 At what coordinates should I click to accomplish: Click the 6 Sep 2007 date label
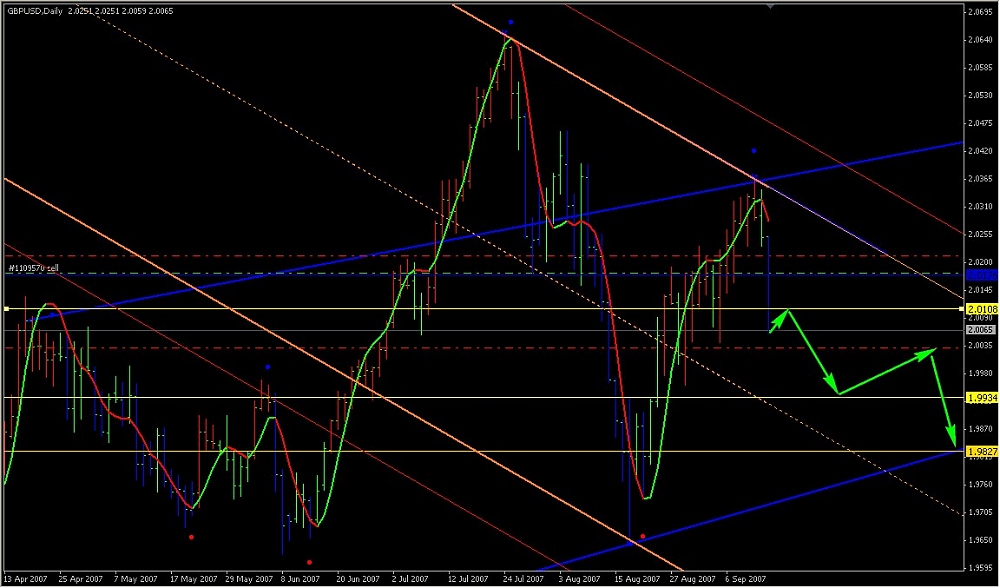[747, 578]
